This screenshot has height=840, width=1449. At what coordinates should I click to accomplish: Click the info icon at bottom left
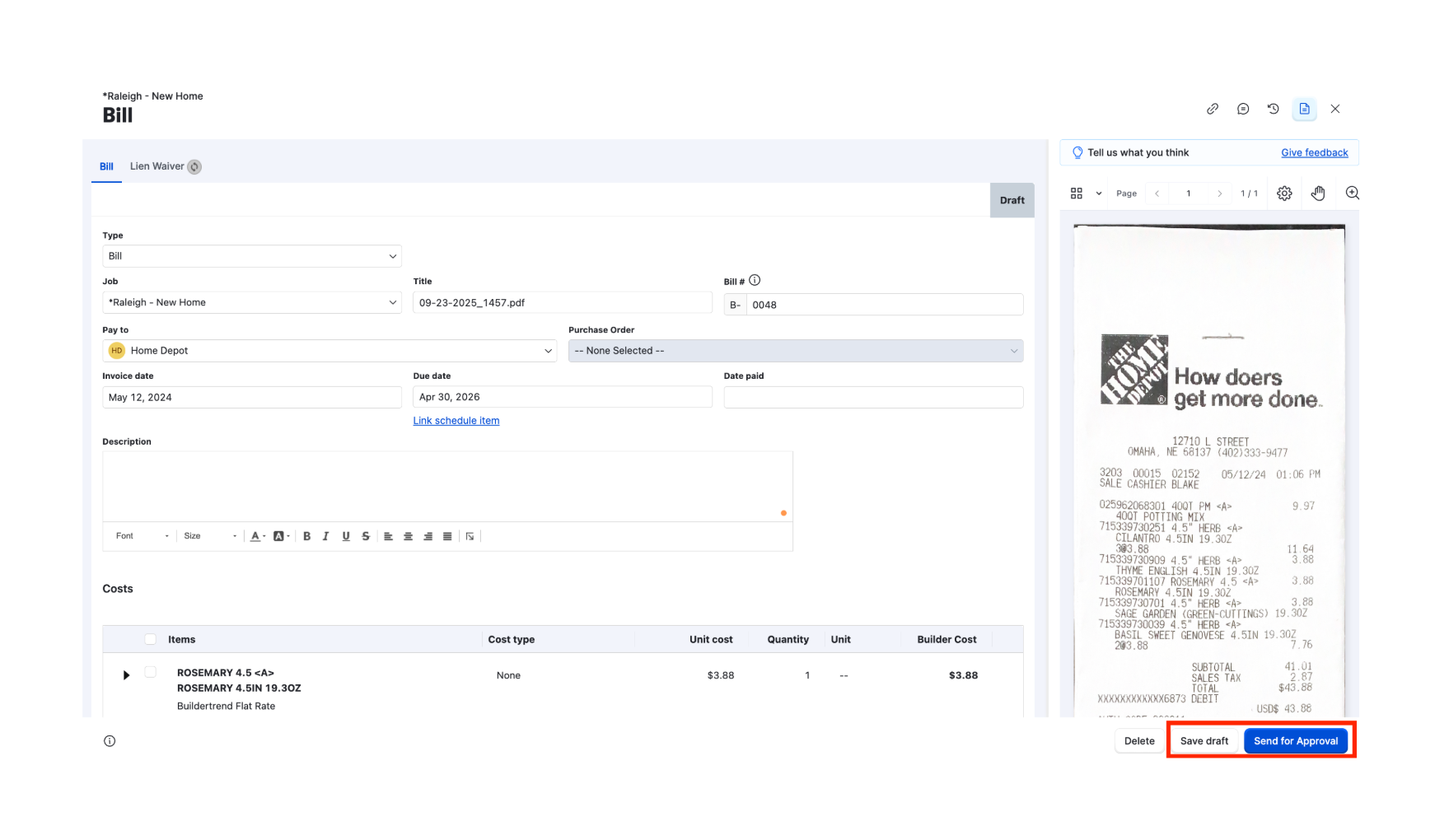point(110,741)
